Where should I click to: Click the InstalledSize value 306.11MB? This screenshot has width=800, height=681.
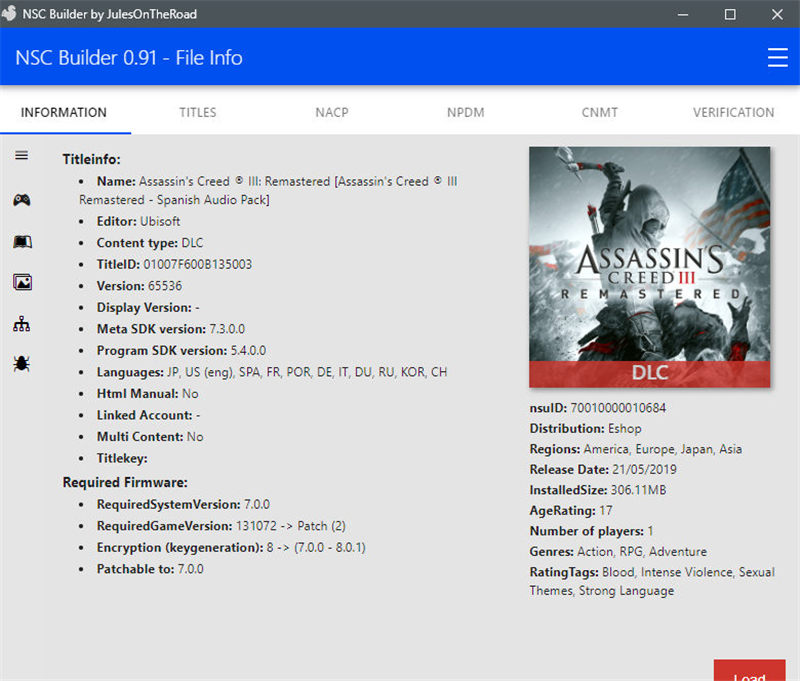point(638,490)
